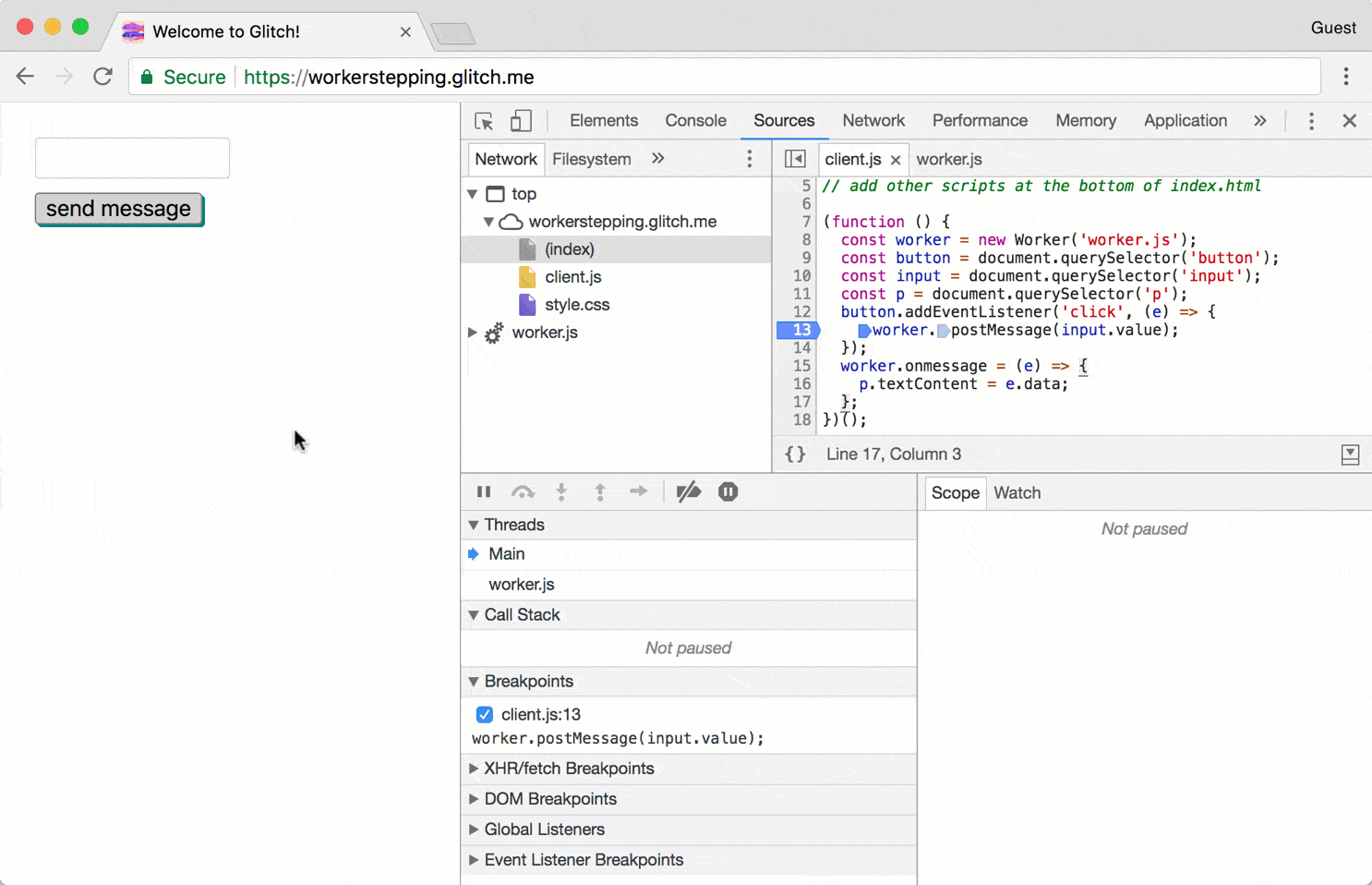Click the pause script execution toggle
Image resolution: width=1372 pixels, height=885 pixels.
coord(484,491)
